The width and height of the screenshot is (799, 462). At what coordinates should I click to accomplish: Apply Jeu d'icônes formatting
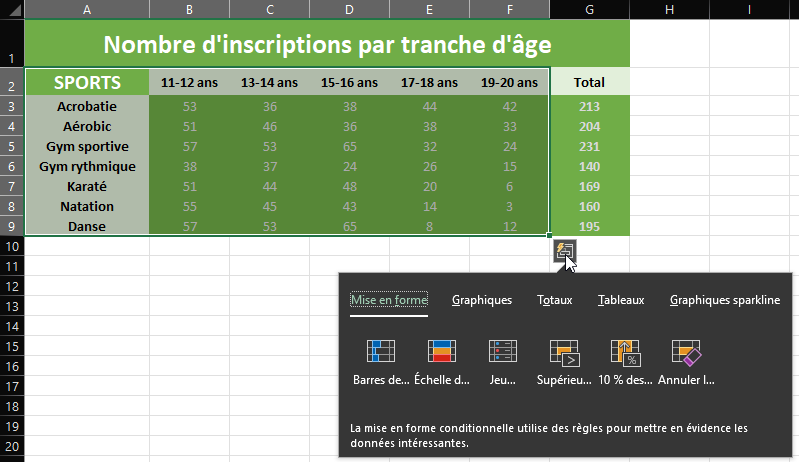[503, 360]
